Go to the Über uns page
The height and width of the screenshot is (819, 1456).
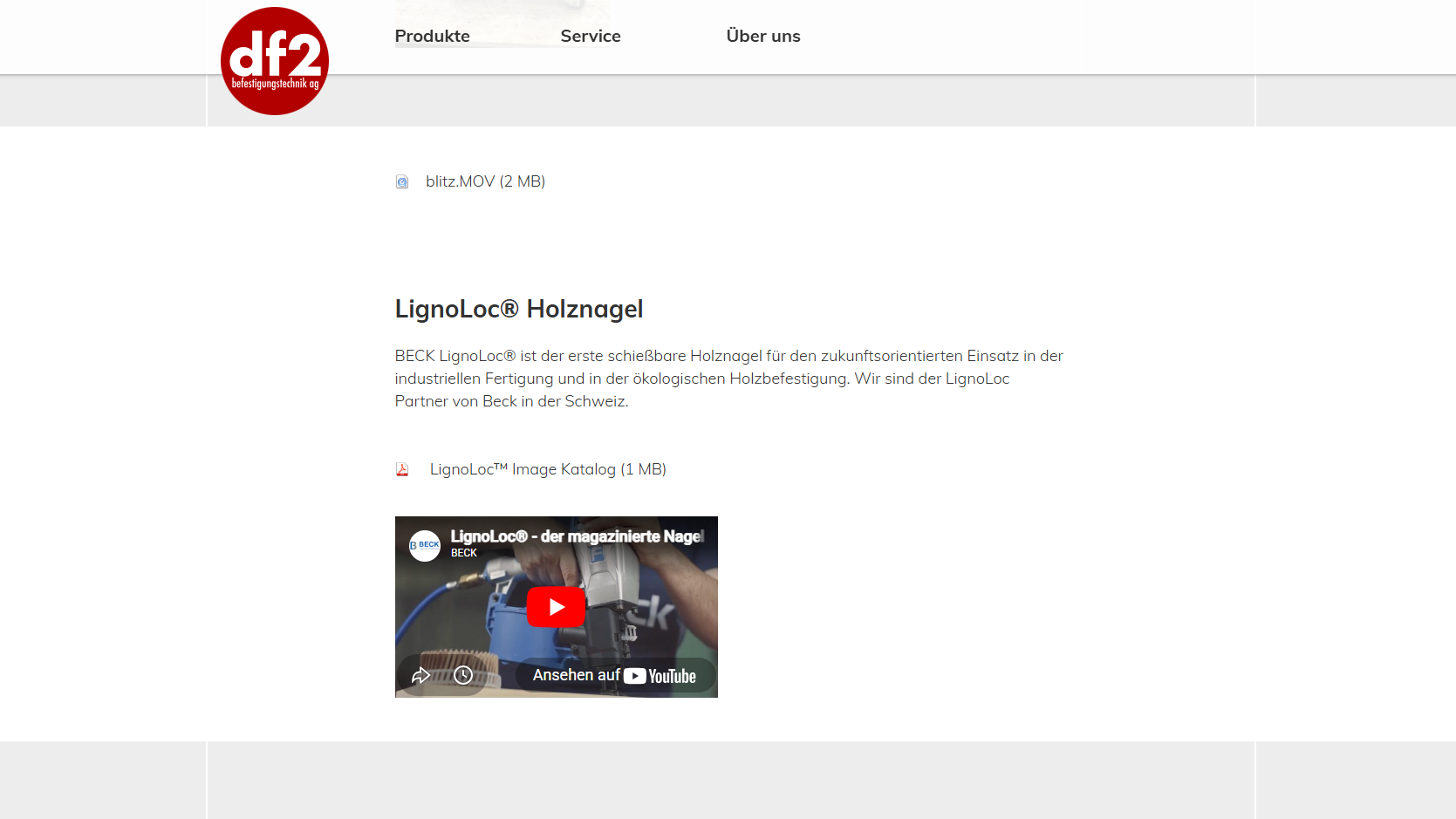click(x=763, y=36)
